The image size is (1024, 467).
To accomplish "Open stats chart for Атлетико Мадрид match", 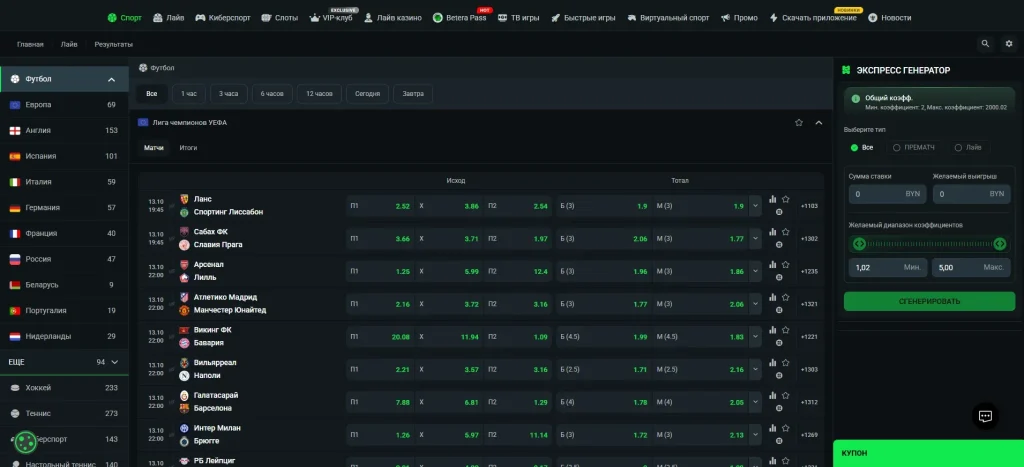I will (x=773, y=297).
